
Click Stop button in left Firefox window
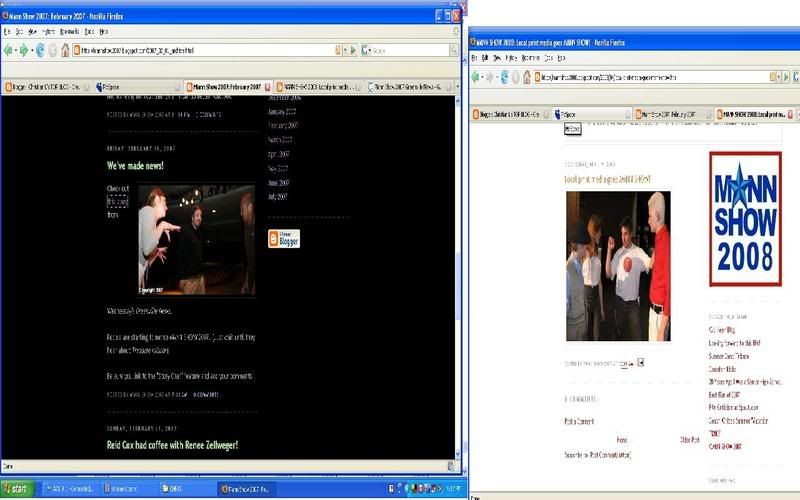click(53, 50)
